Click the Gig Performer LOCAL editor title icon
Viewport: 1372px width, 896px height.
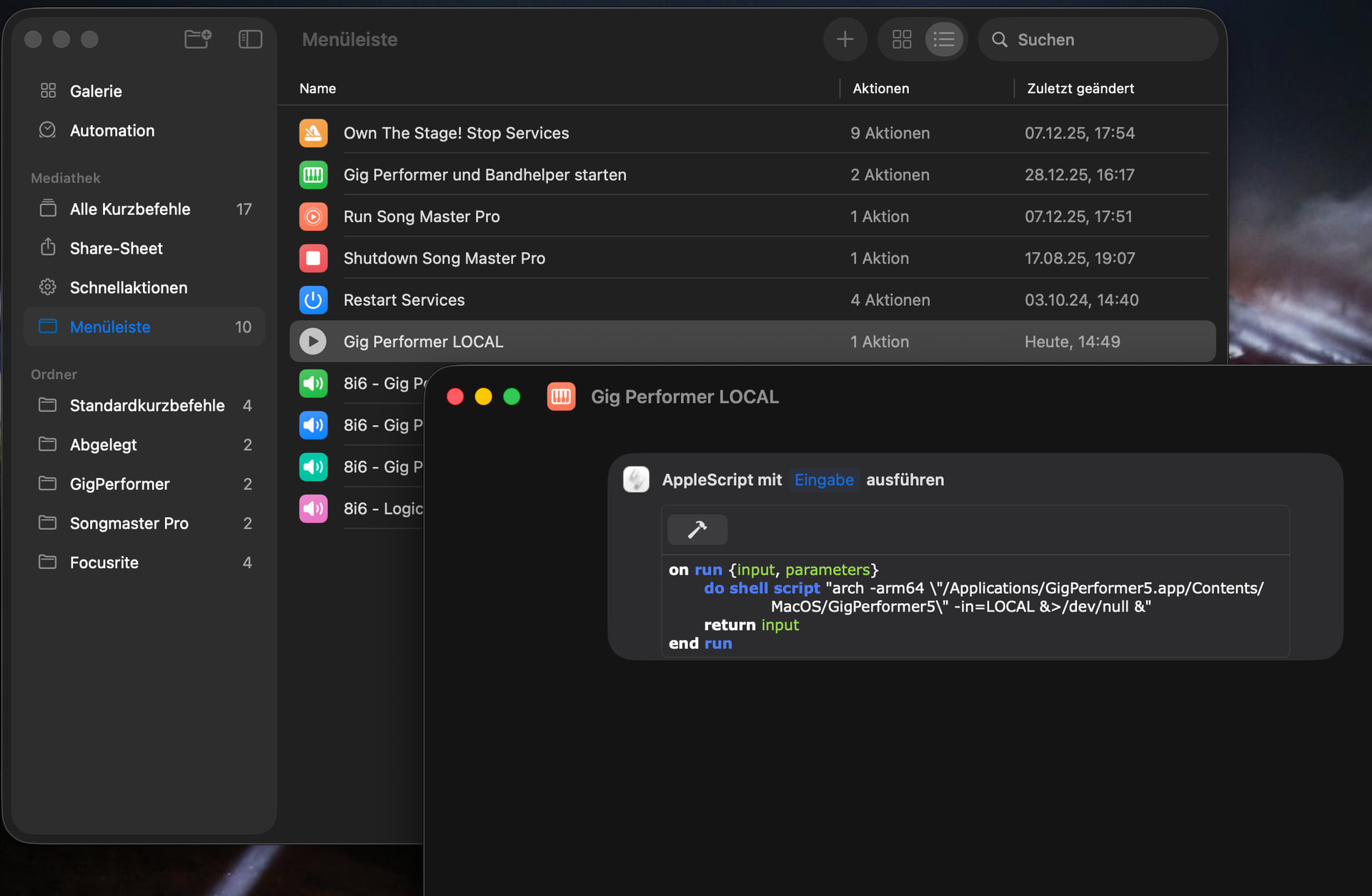click(561, 397)
